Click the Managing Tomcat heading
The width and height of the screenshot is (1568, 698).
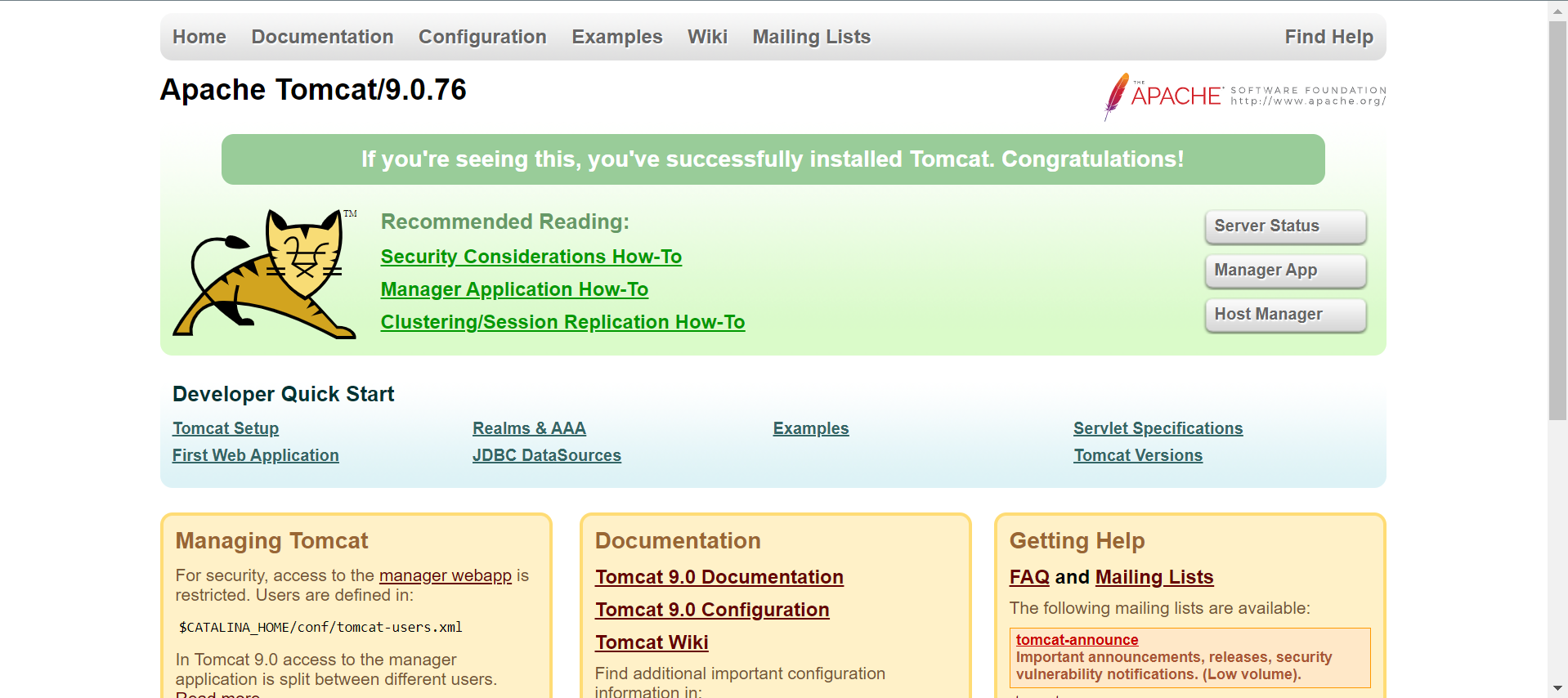tap(271, 541)
